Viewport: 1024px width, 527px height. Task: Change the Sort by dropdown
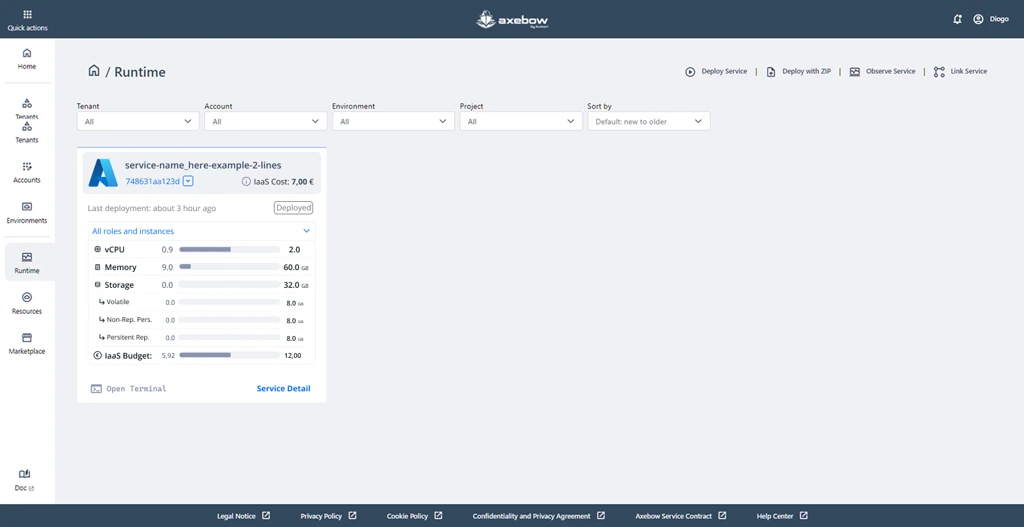tap(648, 121)
